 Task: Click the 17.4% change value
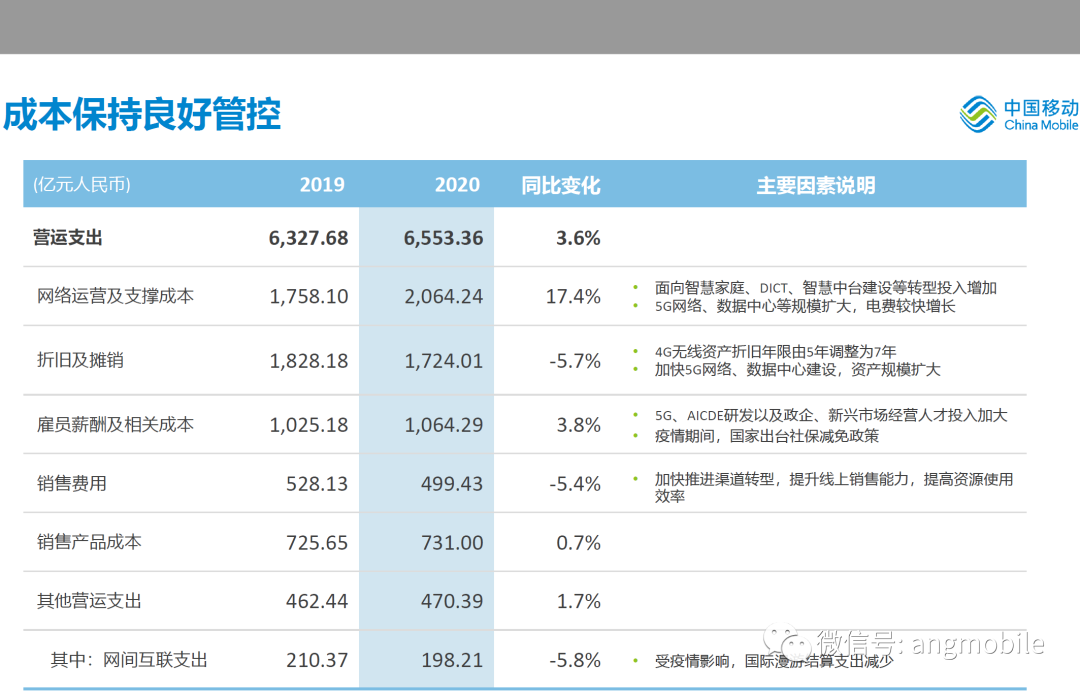click(x=573, y=297)
